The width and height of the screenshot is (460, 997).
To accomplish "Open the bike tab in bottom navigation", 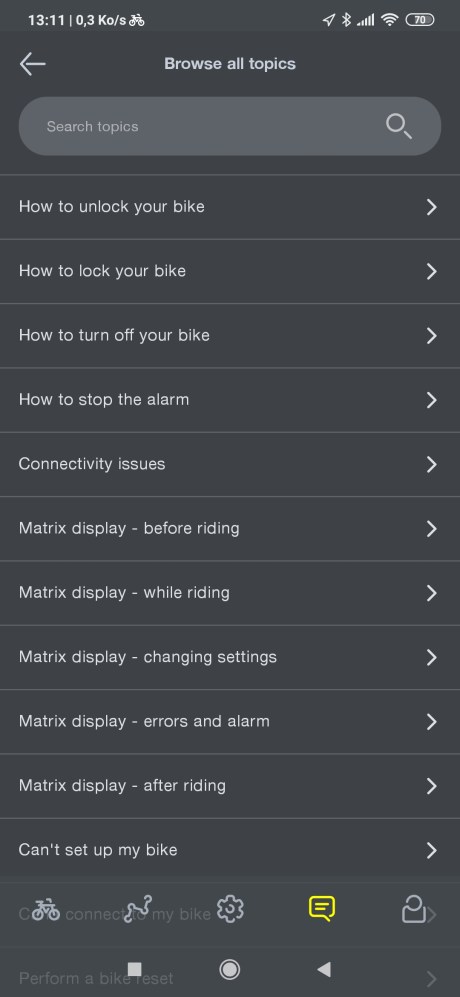I will point(46,909).
